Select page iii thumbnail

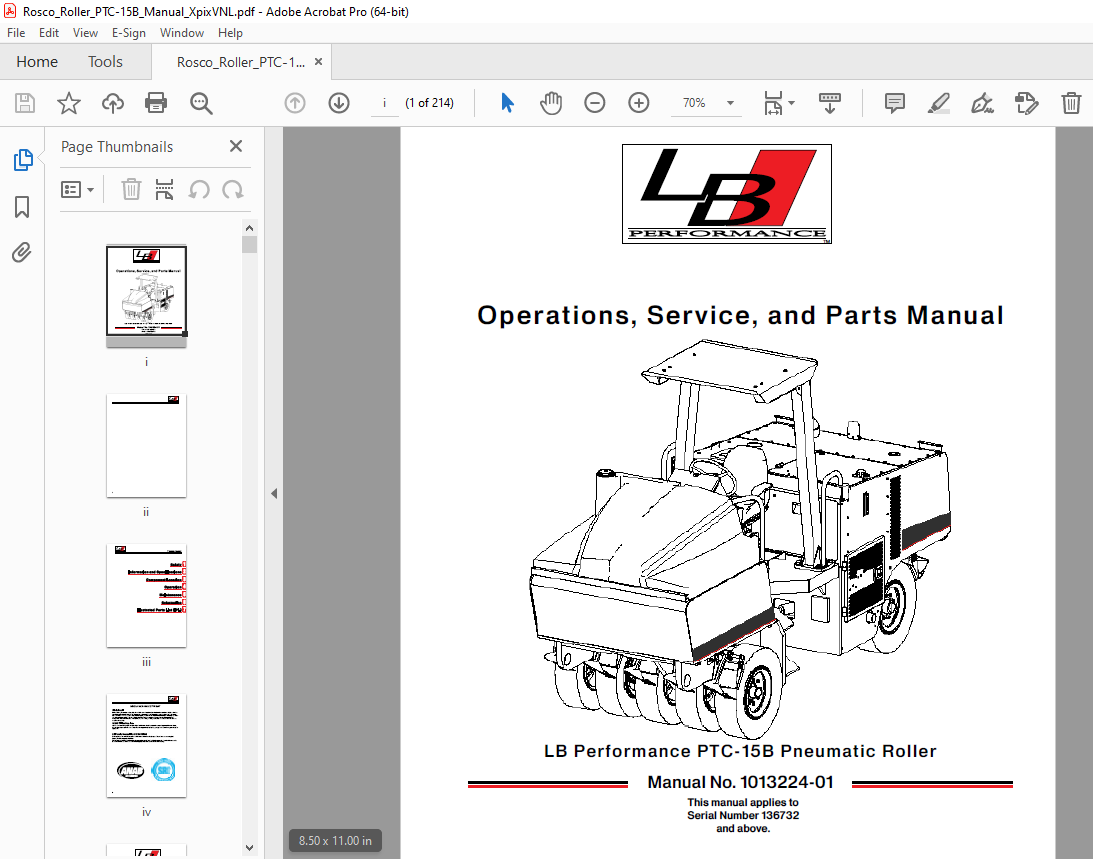click(146, 595)
